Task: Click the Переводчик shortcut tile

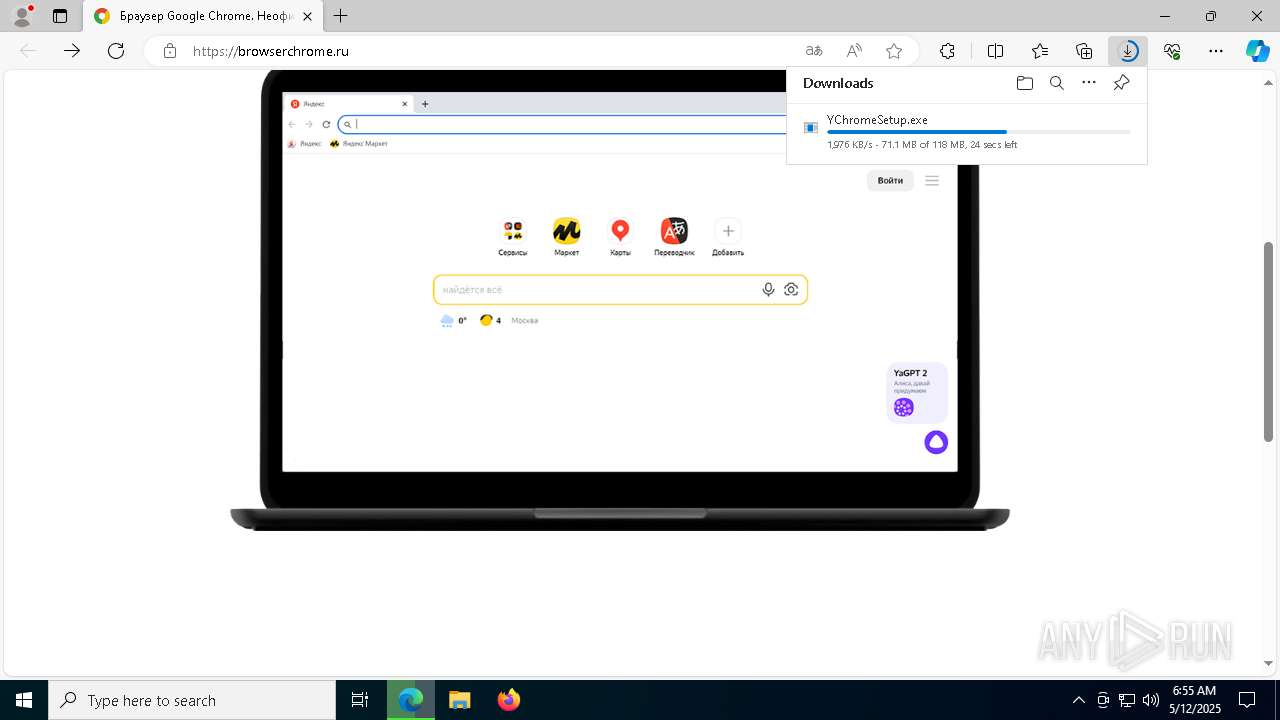Action: [x=674, y=238]
